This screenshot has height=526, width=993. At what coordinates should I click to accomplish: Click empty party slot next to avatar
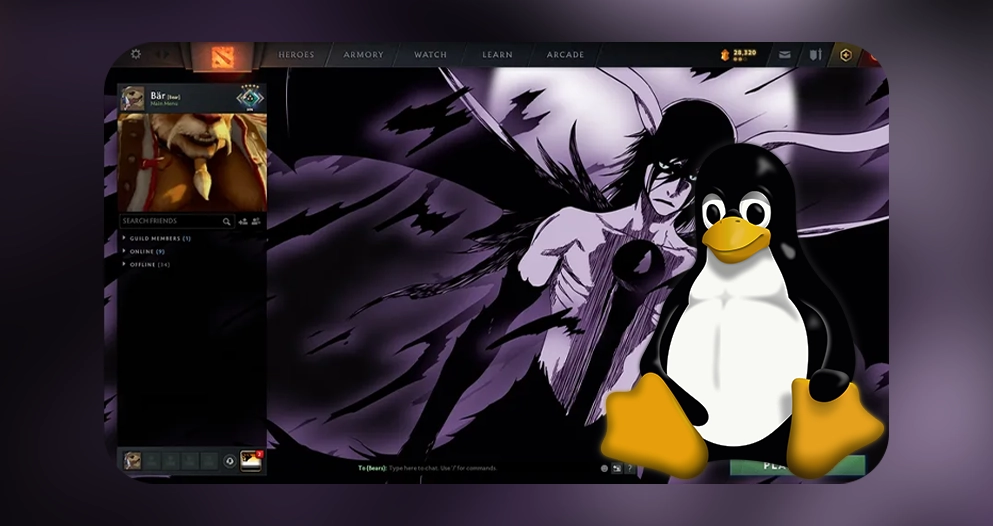point(152,461)
